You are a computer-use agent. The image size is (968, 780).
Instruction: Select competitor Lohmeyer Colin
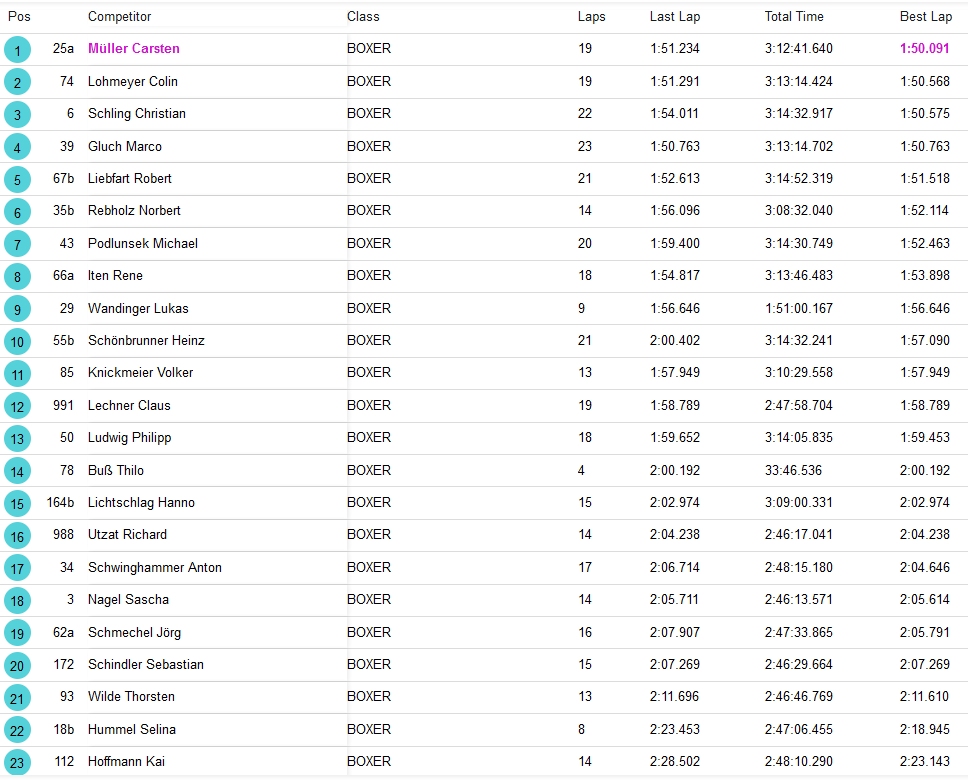click(132, 81)
